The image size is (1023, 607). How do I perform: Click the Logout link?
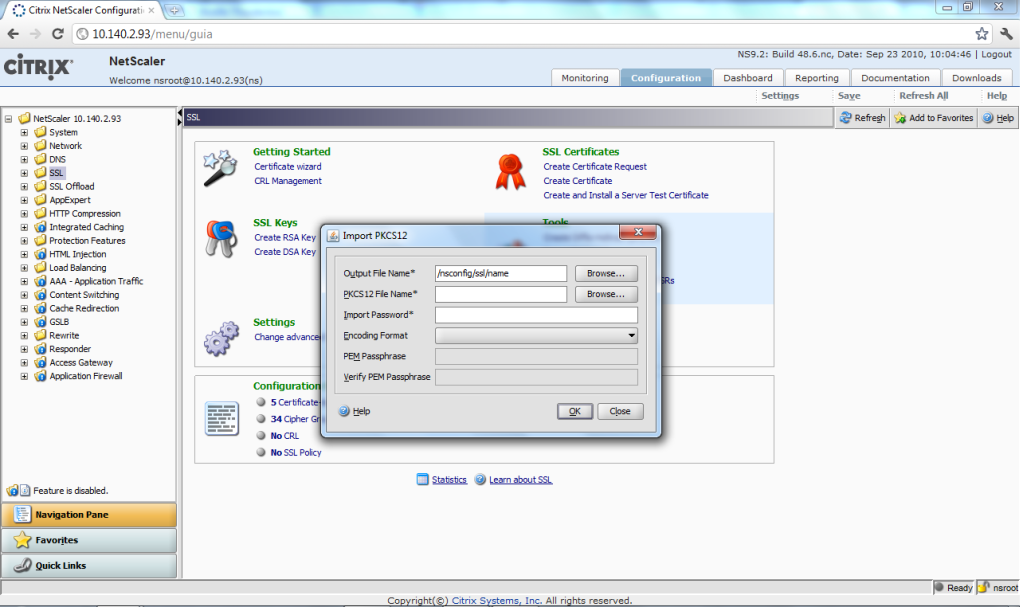tap(996, 54)
